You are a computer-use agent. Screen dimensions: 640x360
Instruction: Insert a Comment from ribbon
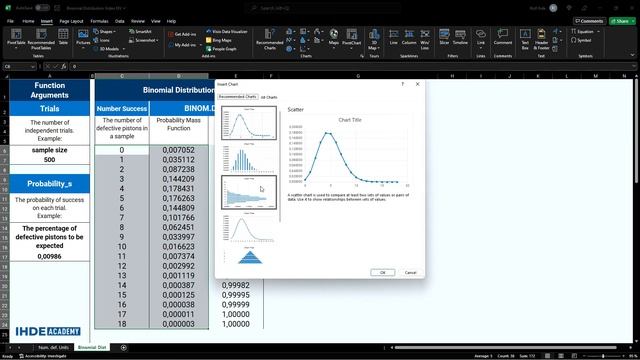pyautogui.click(x=502, y=37)
